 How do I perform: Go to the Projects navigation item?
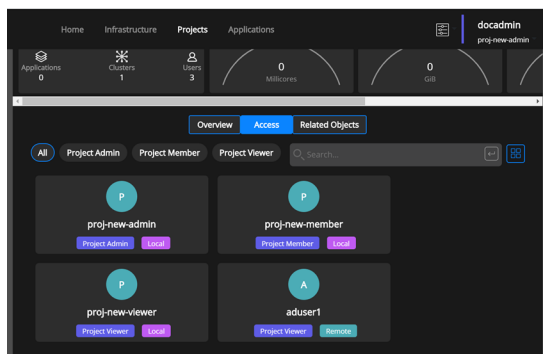point(192,30)
